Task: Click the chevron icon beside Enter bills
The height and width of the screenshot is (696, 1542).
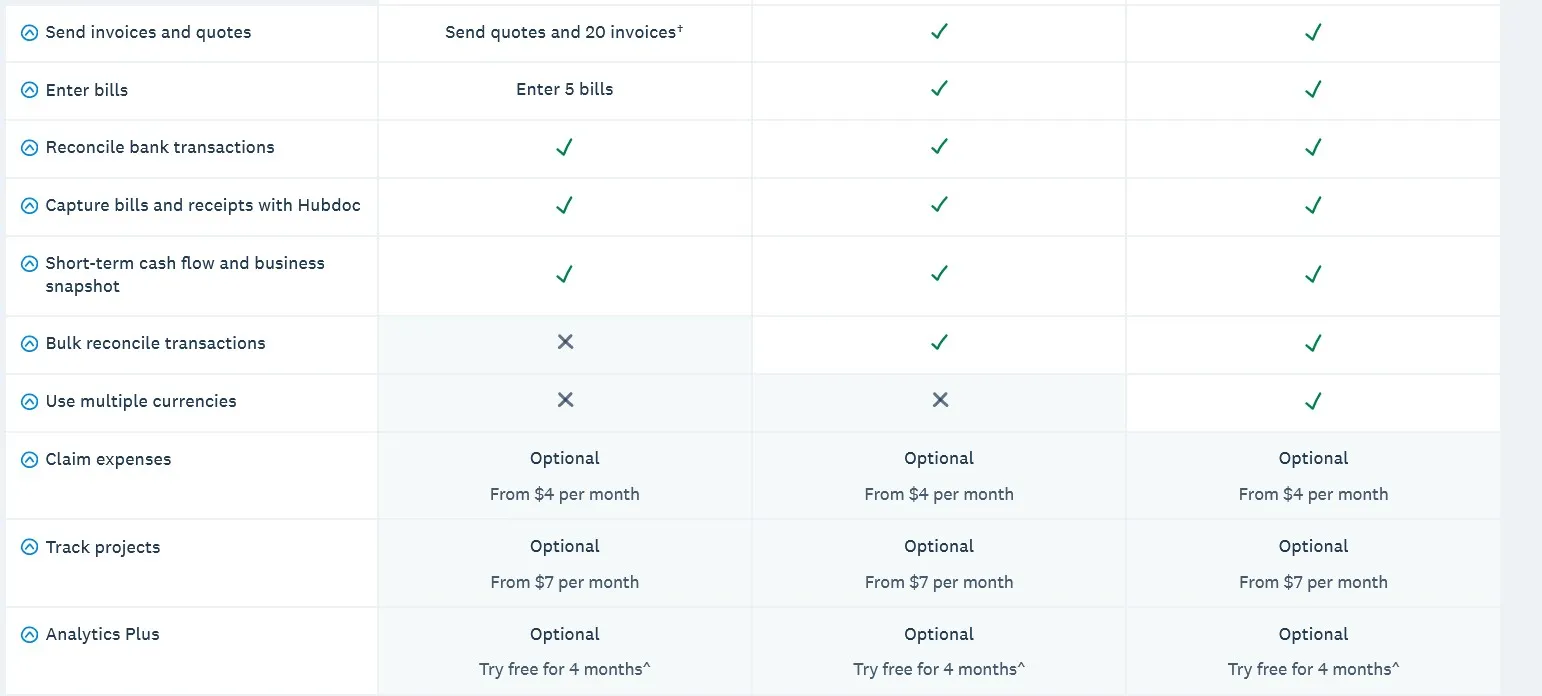Action: (x=30, y=91)
